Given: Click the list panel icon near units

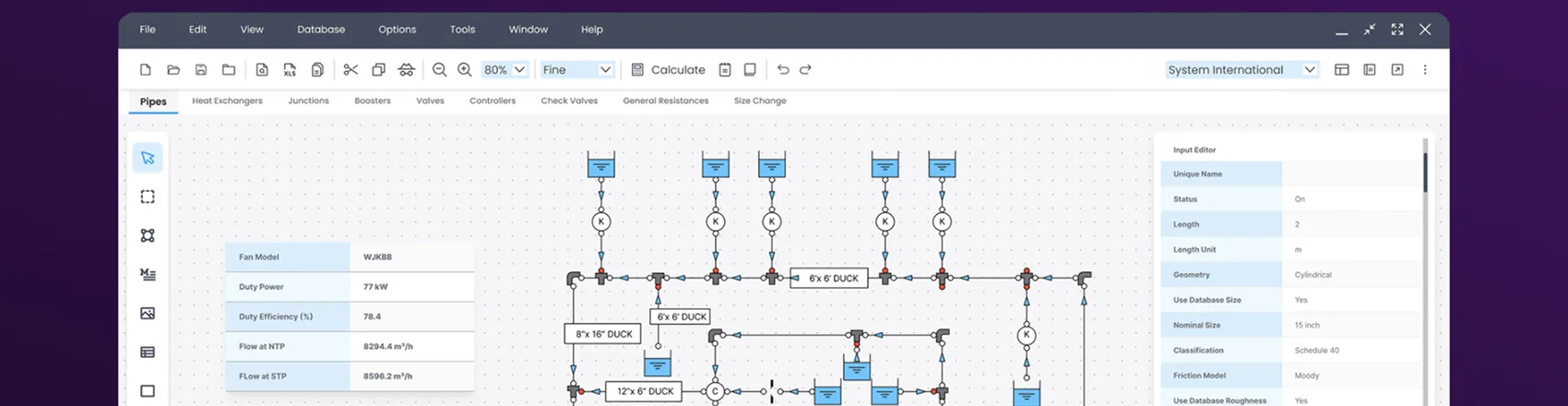Looking at the screenshot, I should click(x=1370, y=69).
